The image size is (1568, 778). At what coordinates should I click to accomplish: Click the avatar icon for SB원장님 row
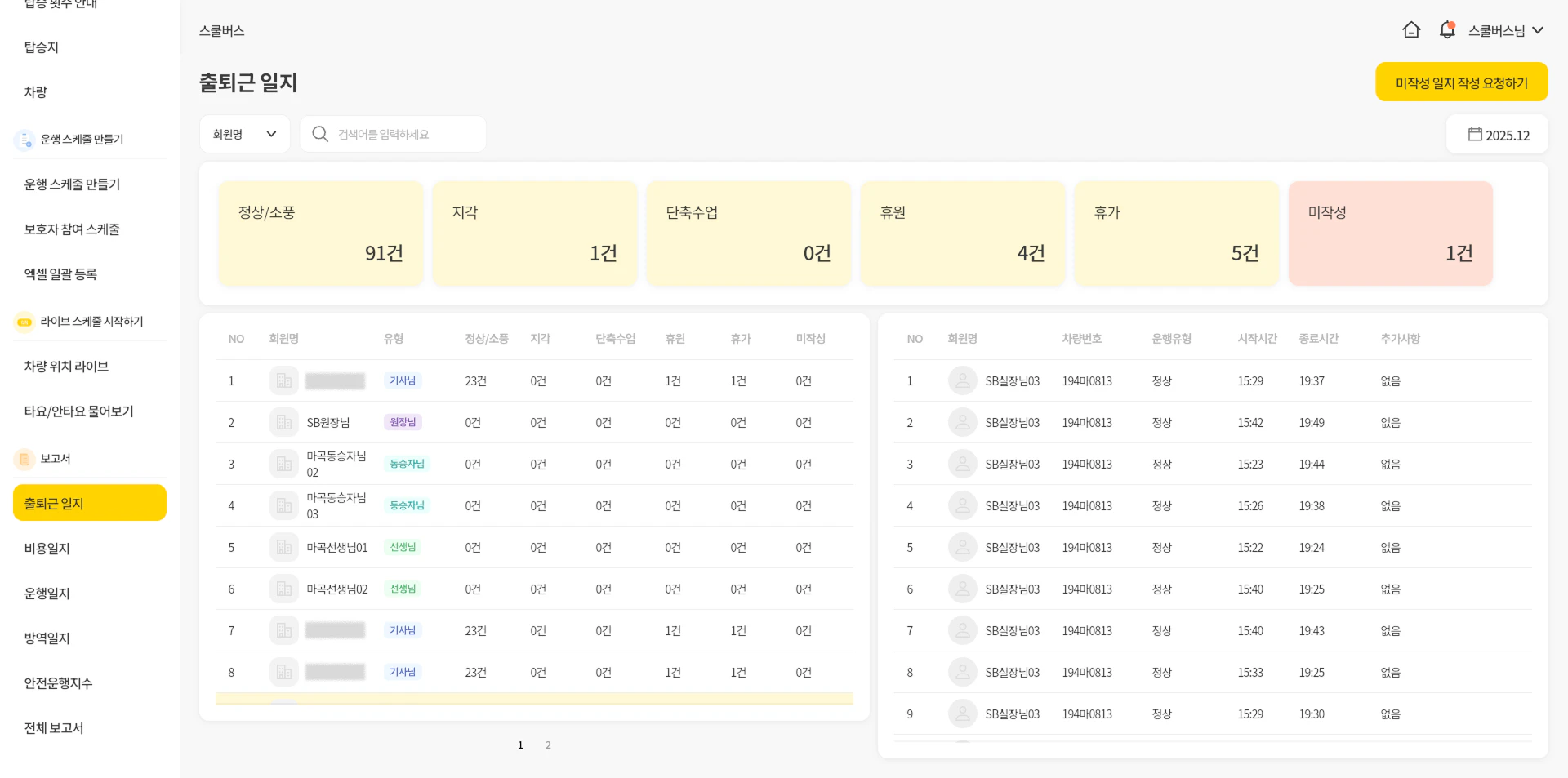(x=283, y=423)
